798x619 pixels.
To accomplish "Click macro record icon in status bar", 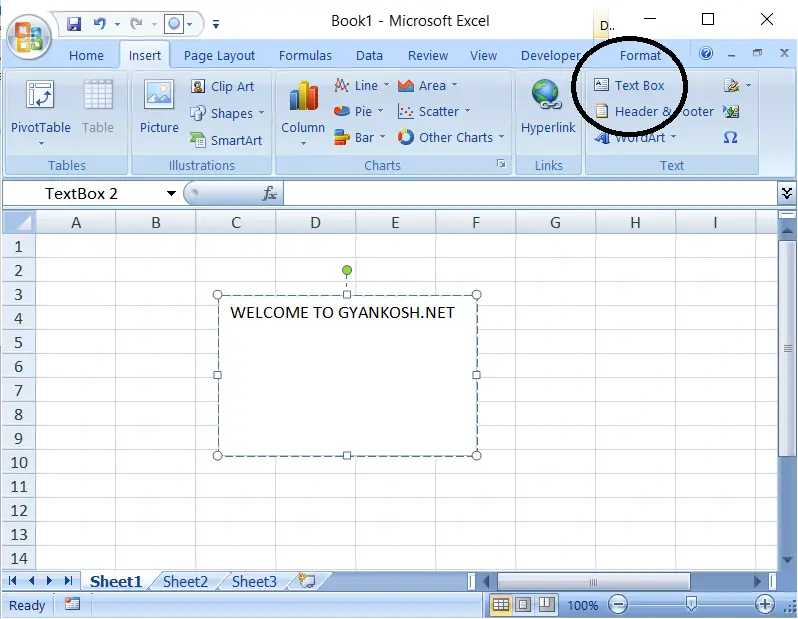I will pyautogui.click(x=72, y=604).
